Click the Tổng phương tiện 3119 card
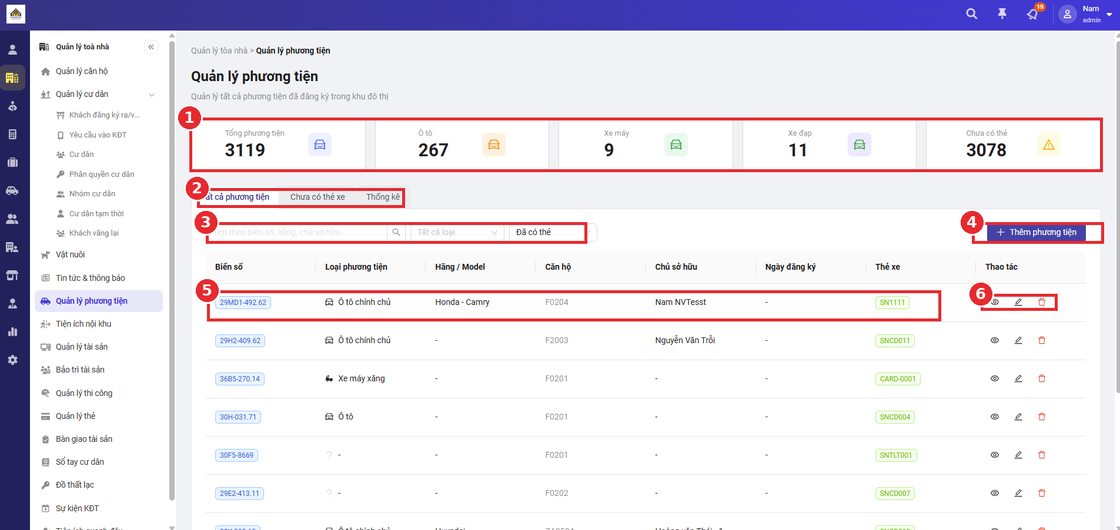Screen dimensions: 1120x530 tap(279, 144)
